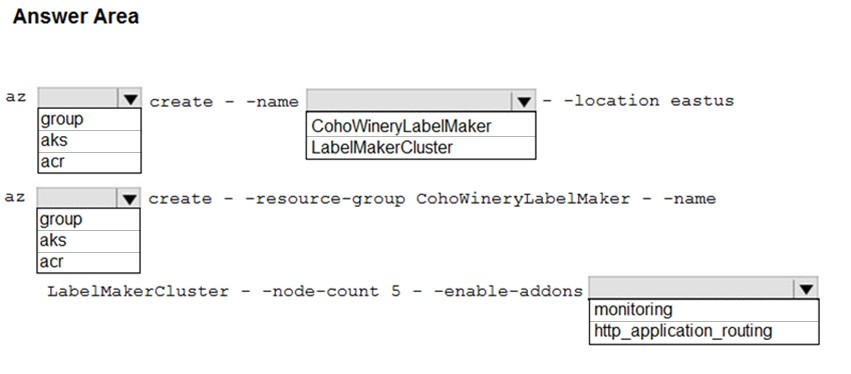Click the empty --enable-addons selection field
851x374 pixels.
[x=691, y=288]
